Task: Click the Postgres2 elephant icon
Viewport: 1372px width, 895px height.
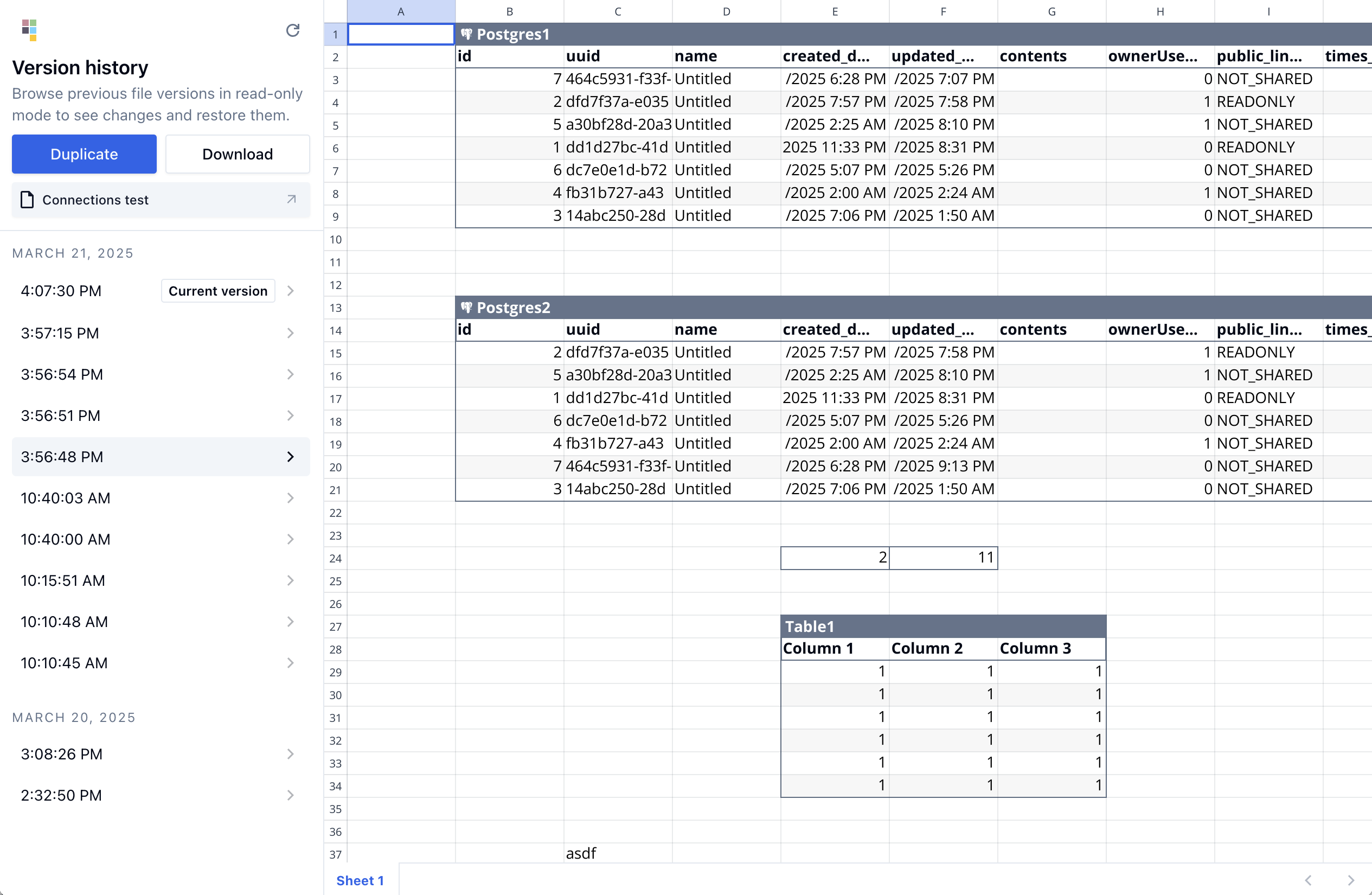Action: pyautogui.click(x=466, y=308)
